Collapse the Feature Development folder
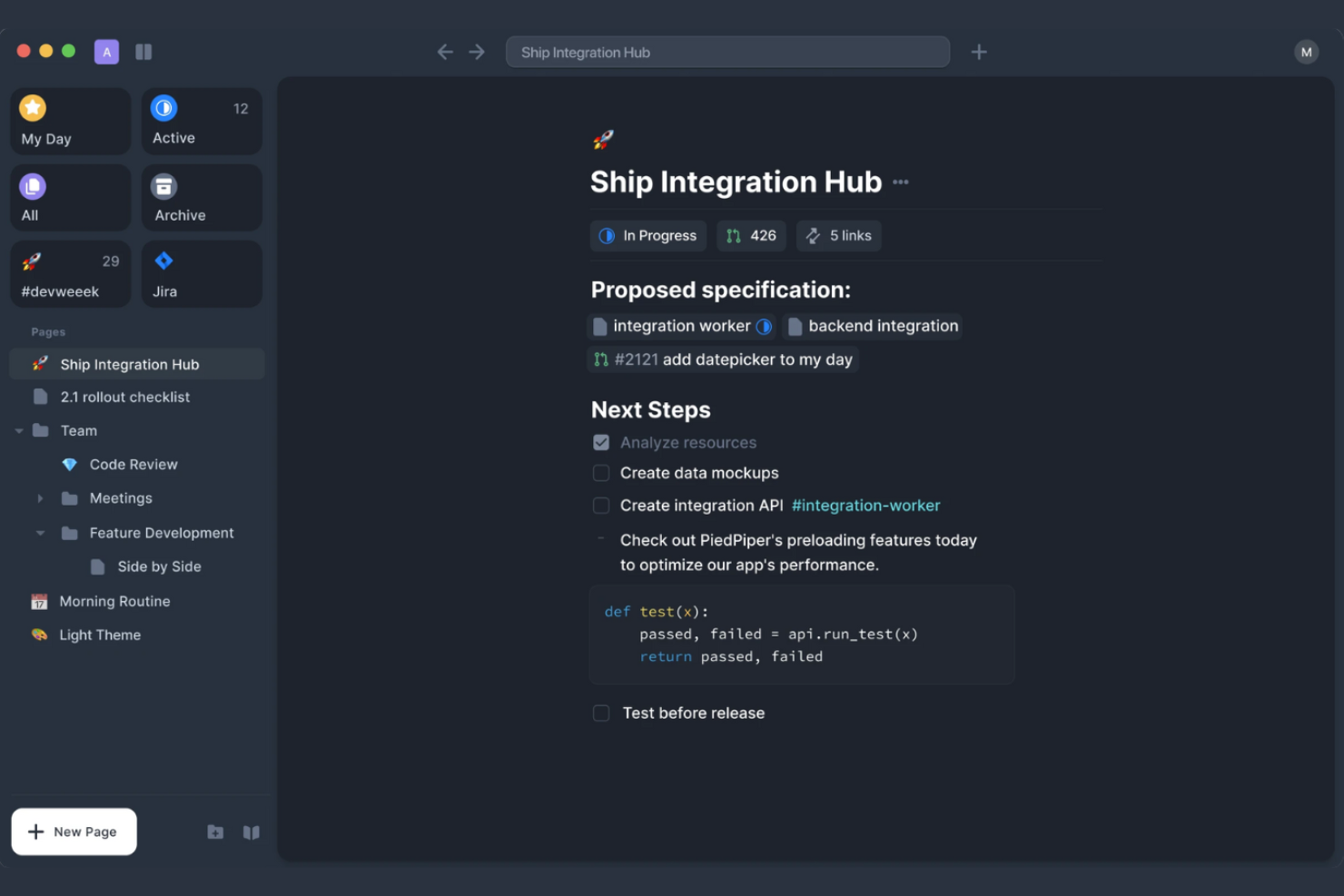 click(x=40, y=533)
